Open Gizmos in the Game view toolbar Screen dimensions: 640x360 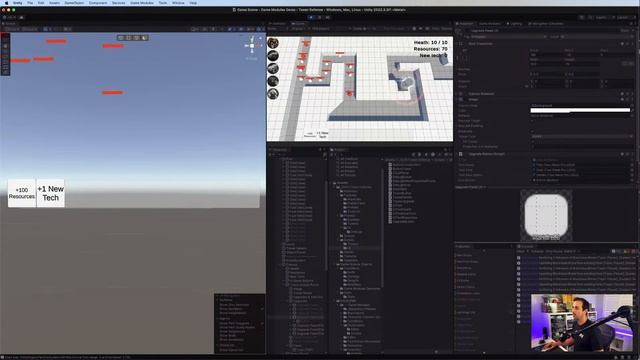pos(446,29)
